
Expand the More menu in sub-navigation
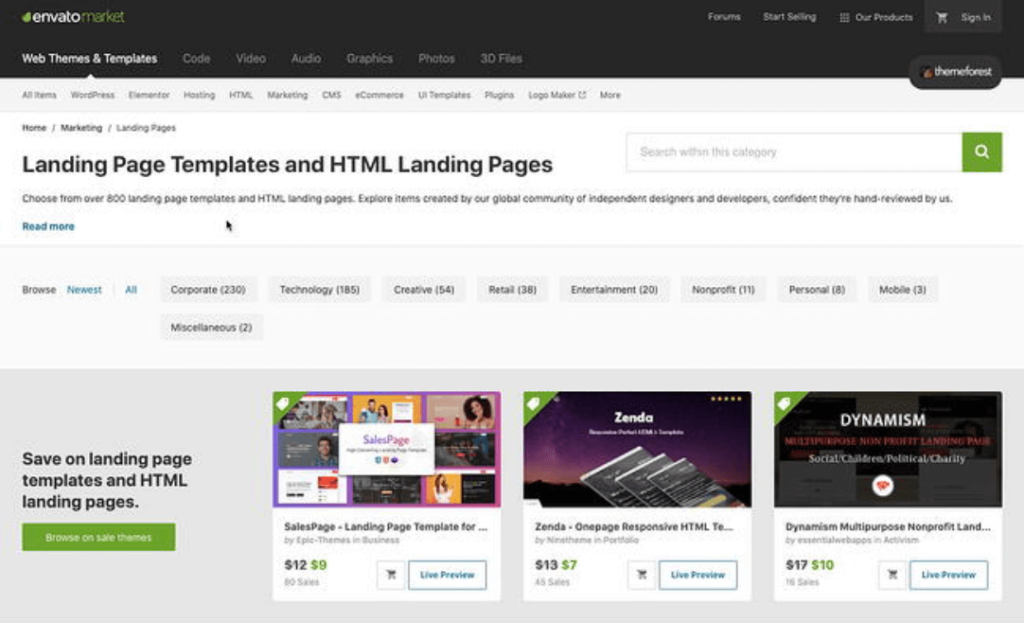610,95
